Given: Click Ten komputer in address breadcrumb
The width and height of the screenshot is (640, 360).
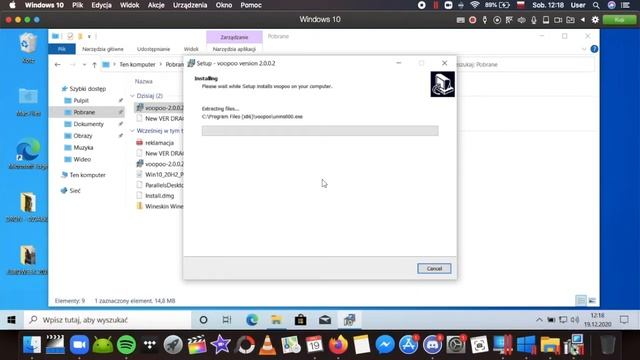Looking at the screenshot, I should [137, 64].
